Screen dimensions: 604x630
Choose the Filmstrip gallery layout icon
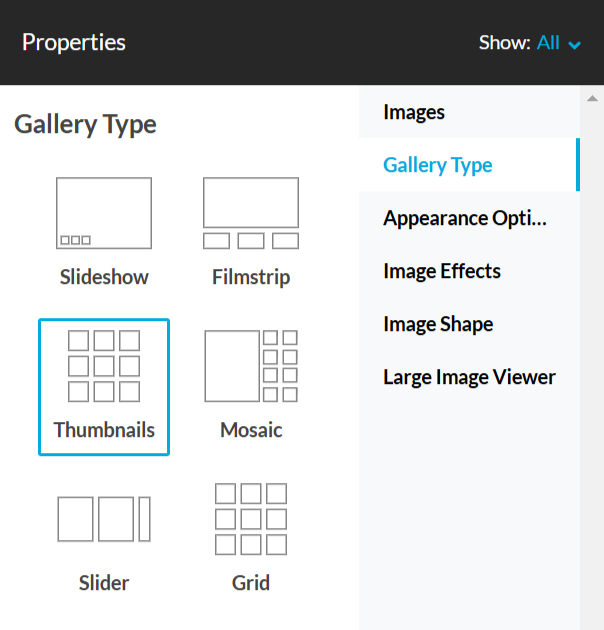pos(251,213)
